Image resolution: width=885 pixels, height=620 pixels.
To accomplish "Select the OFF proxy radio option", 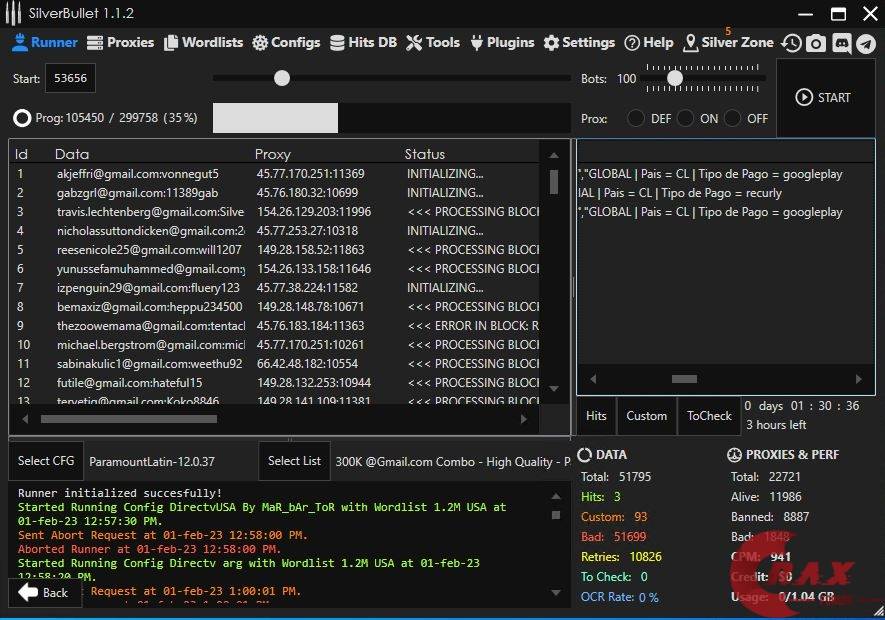I will 733,118.
